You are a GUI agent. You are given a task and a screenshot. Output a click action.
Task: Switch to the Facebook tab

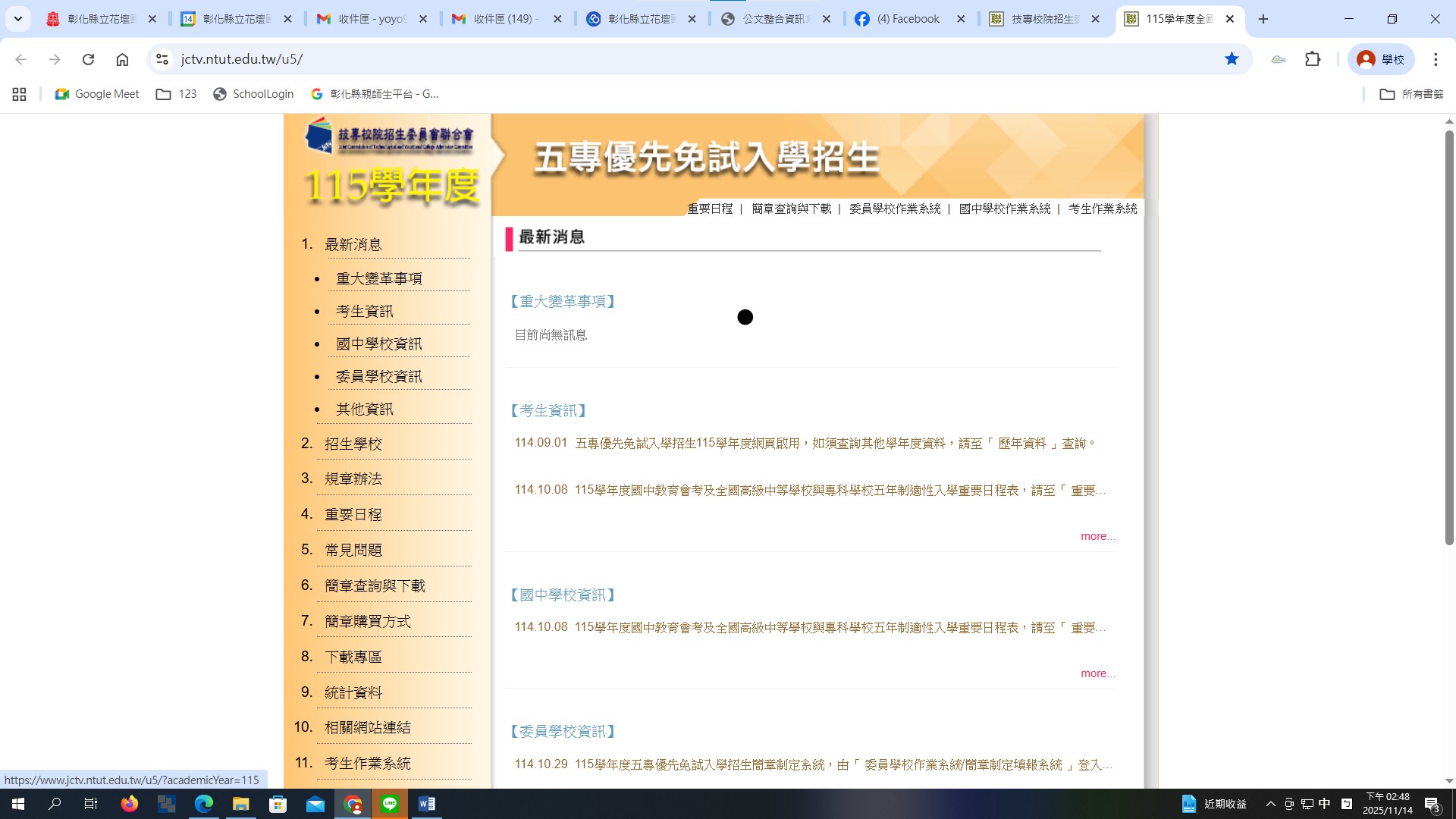(x=907, y=19)
